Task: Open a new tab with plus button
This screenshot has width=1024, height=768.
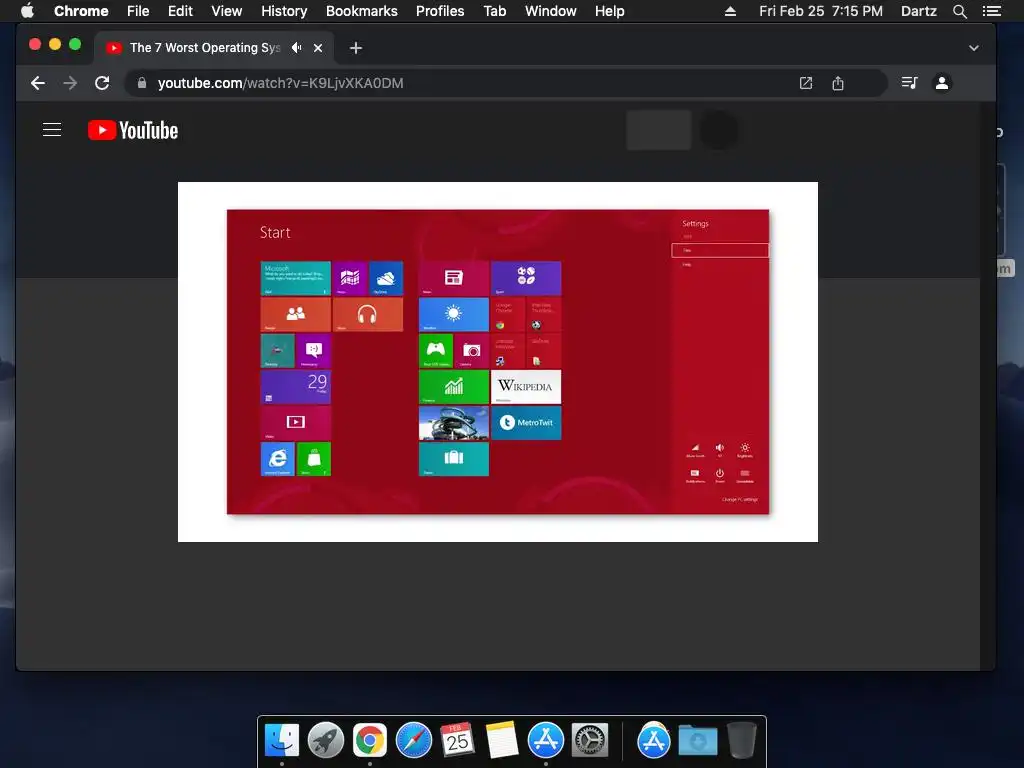Action: 355,48
